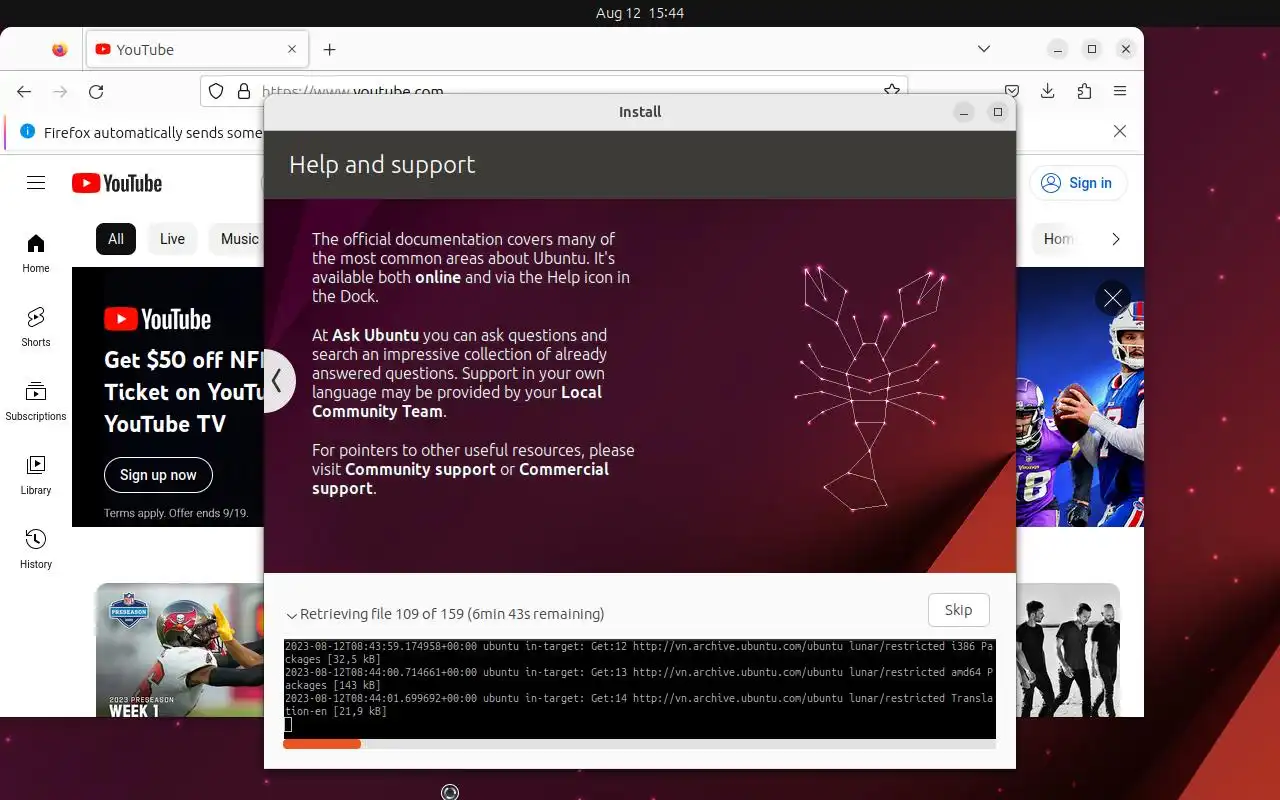Click the Help and support heading
This screenshot has height=800, width=1280.
(x=382, y=165)
